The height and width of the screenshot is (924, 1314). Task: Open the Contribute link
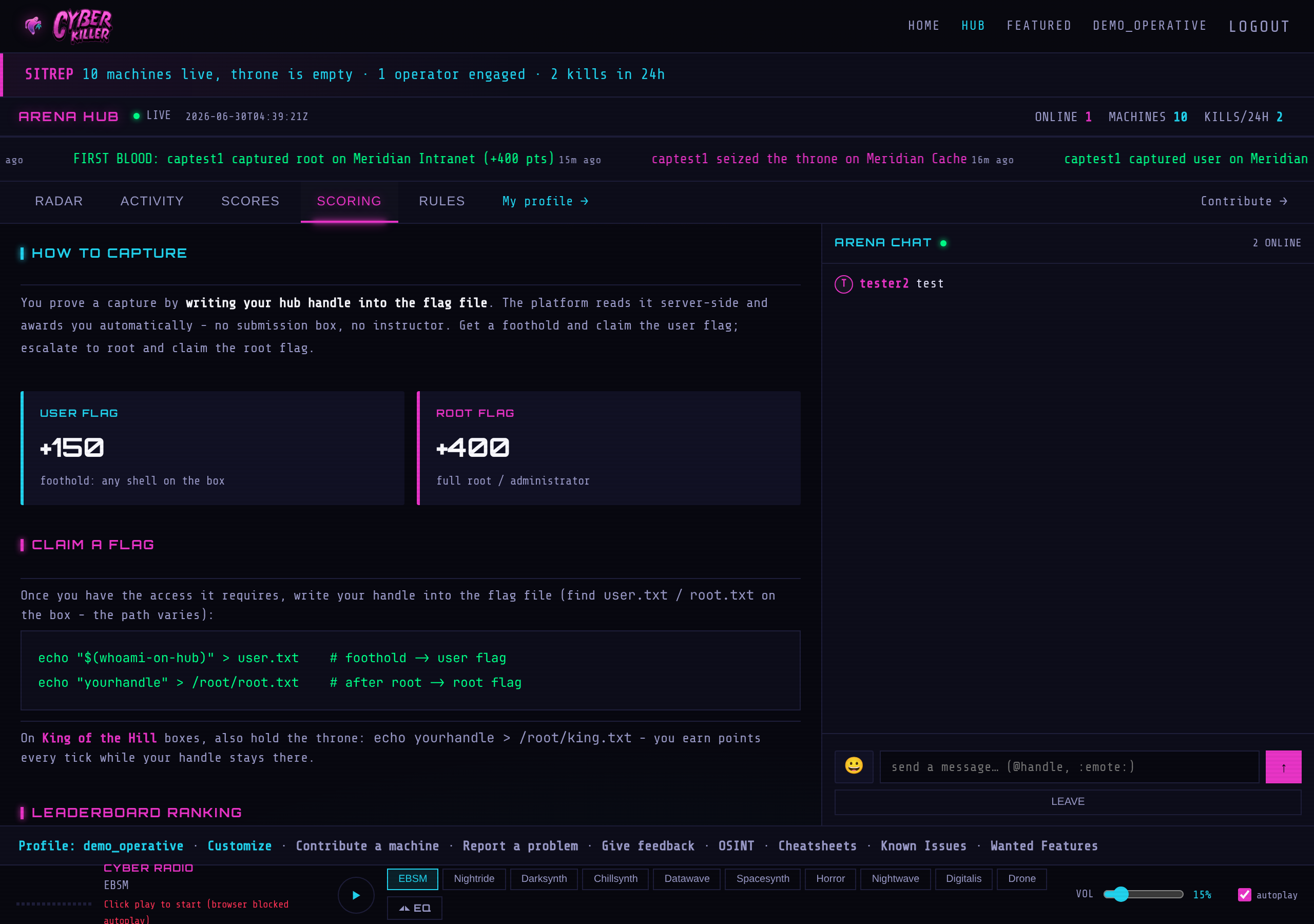click(x=1244, y=202)
